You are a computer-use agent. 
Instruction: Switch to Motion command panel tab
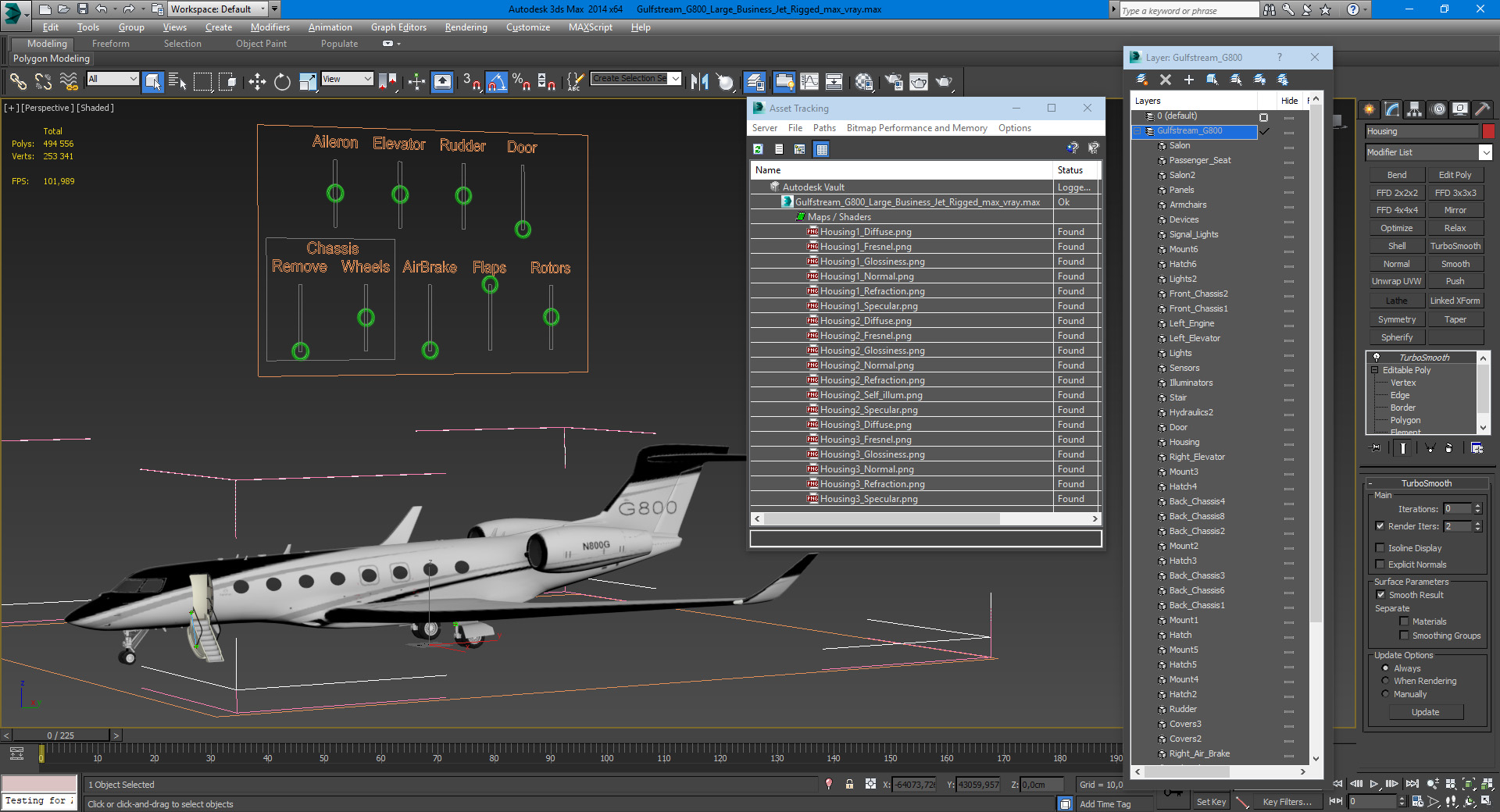click(1438, 109)
